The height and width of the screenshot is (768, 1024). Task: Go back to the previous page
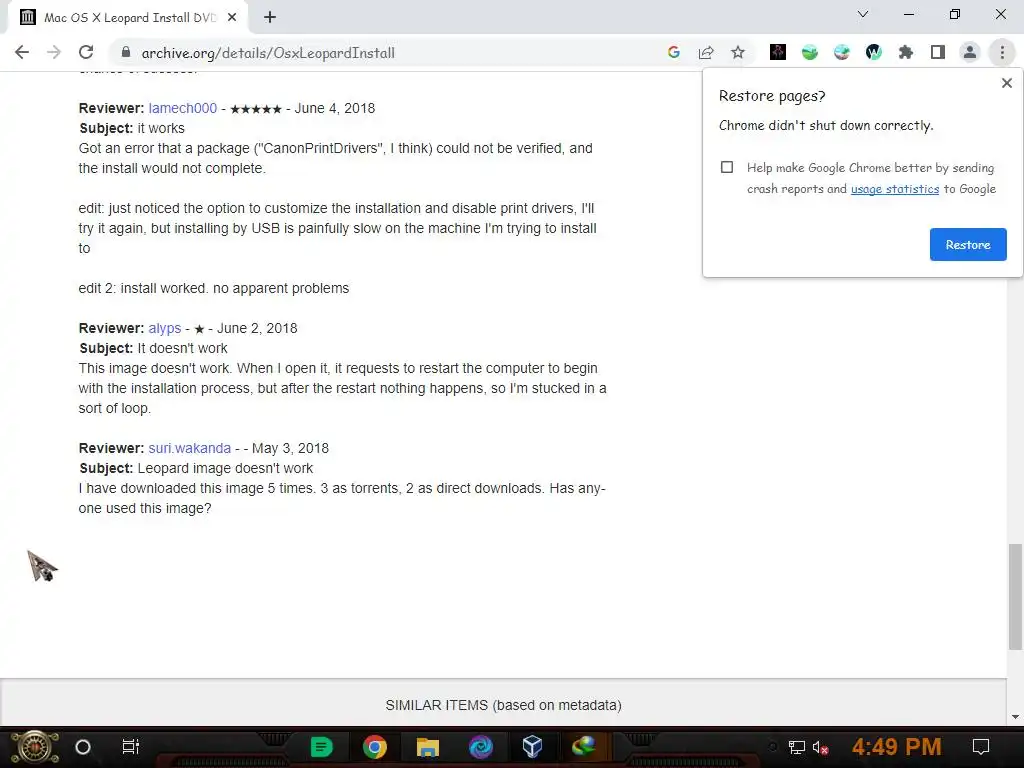click(x=22, y=52)
